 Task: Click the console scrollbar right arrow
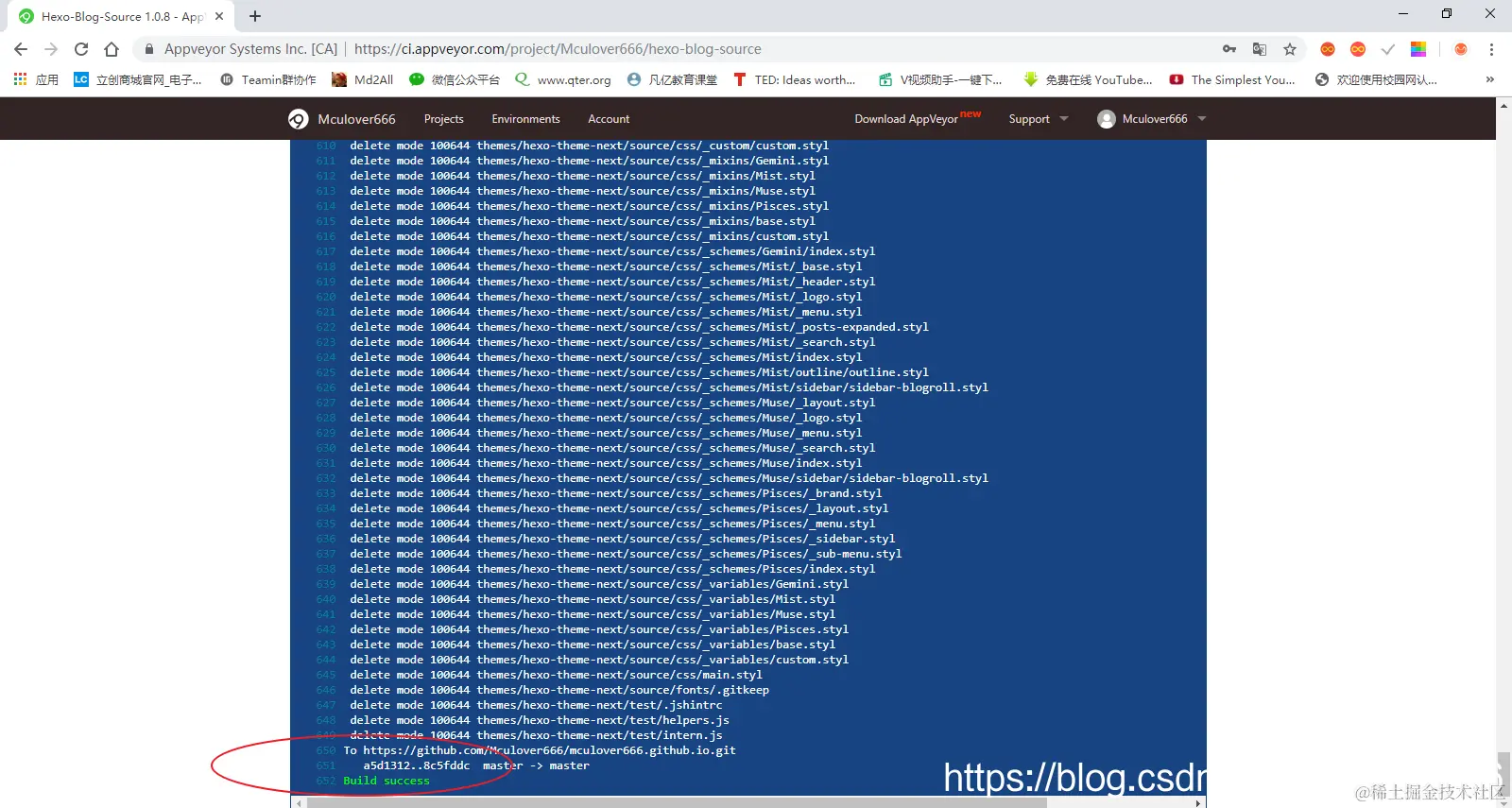pyautogui.click(x=1199, y=803)
